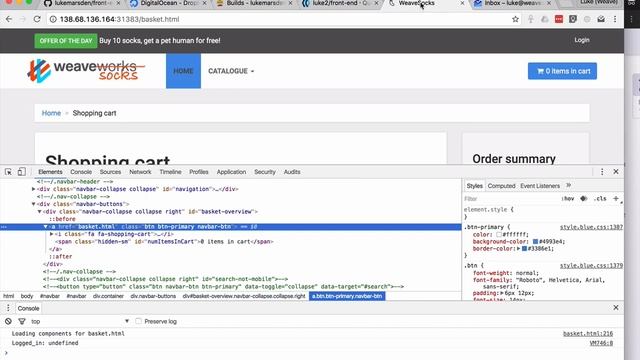Screen dimensions: 640x360
Task: Open the basket.html:216 console source link
Action: tap(588, 333)
